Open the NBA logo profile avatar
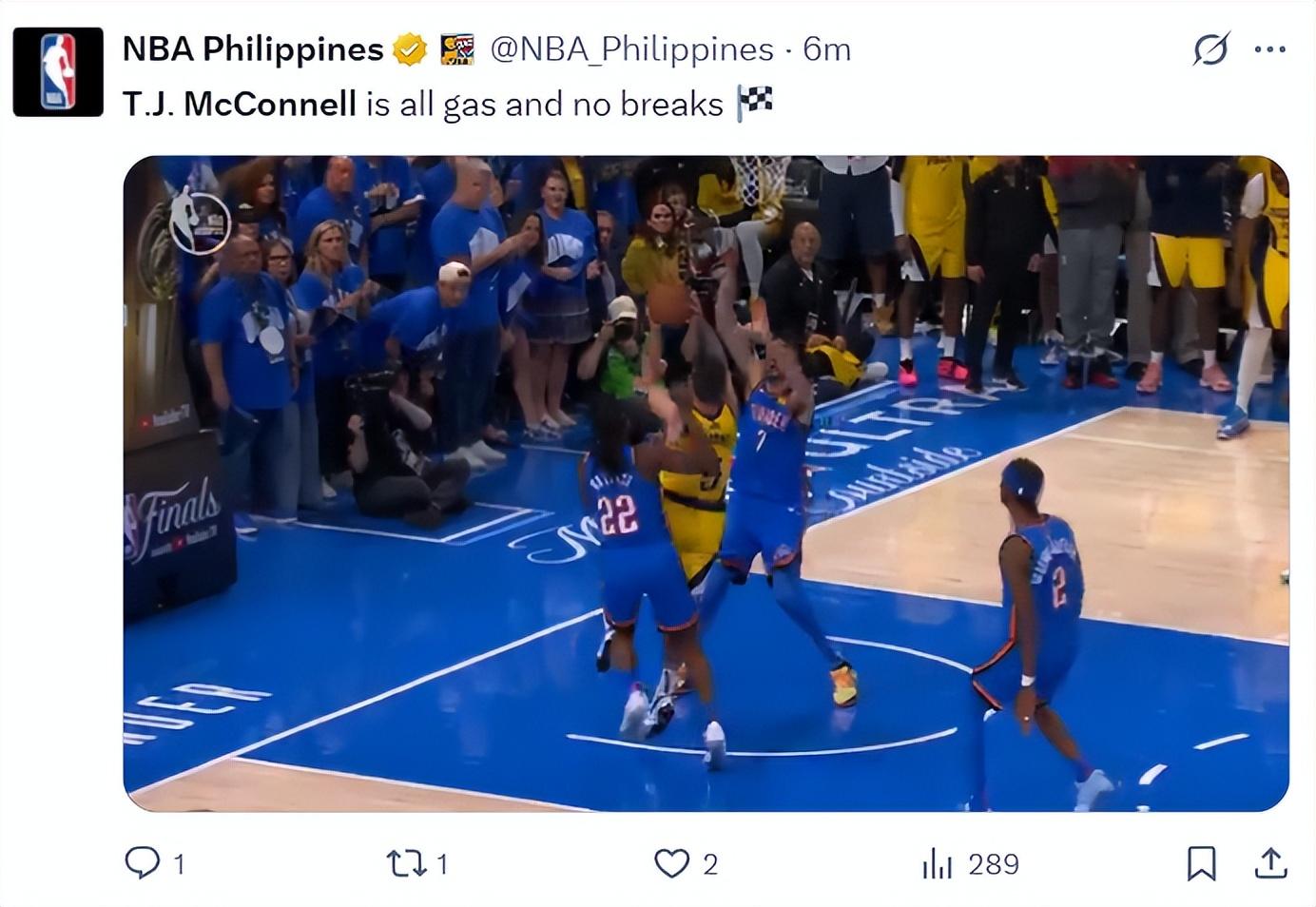This screenshot has height=907, width=1316. 58,72
